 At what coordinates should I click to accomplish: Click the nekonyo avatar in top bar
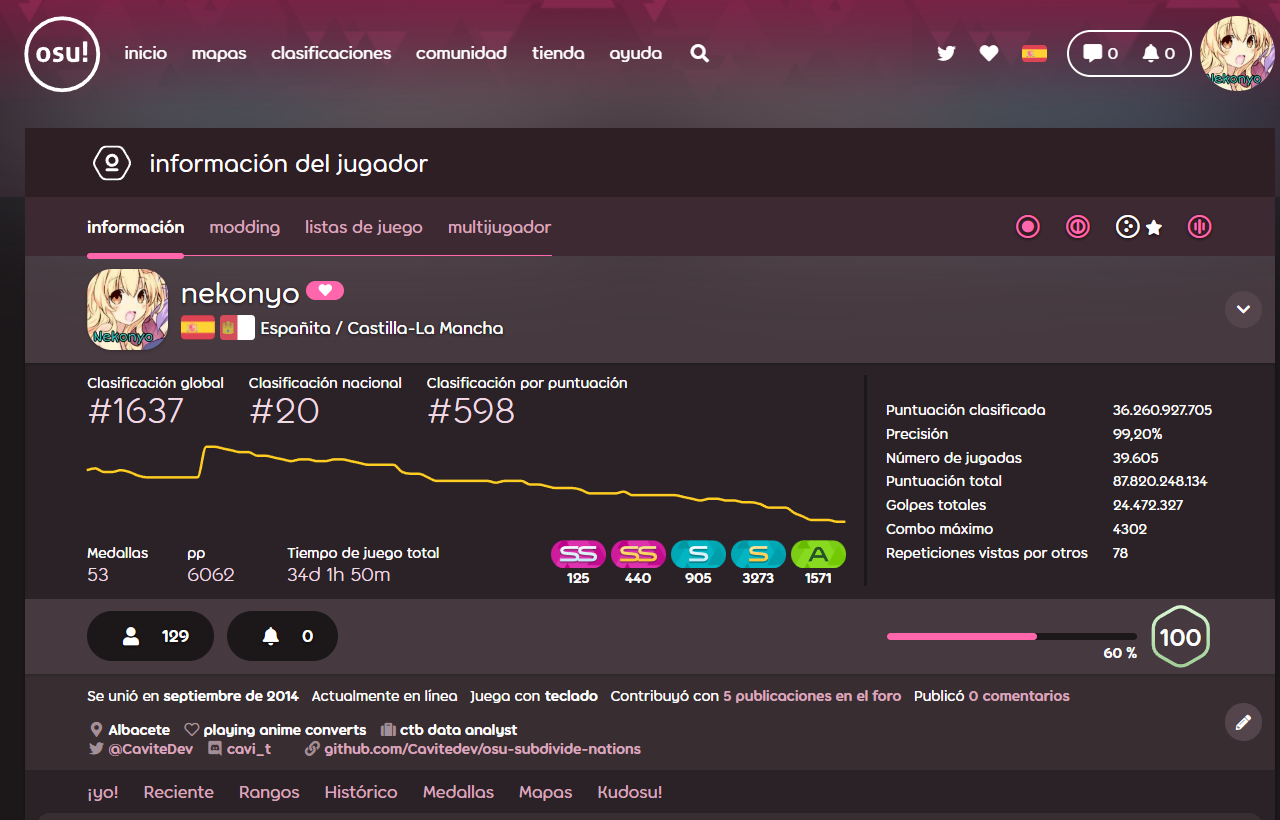1237,54
